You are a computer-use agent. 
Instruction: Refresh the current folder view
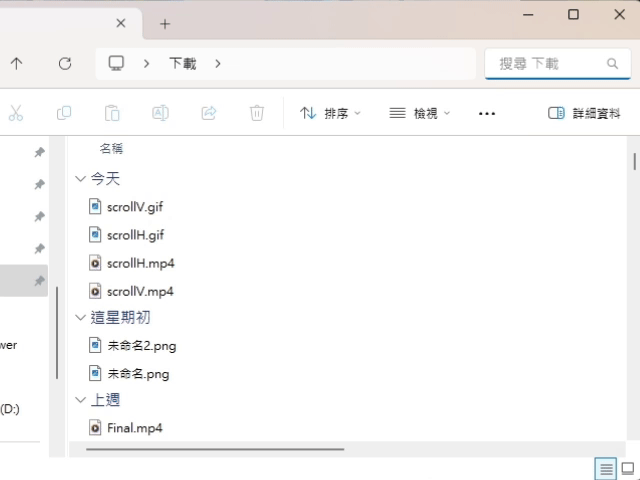(65, 63)
